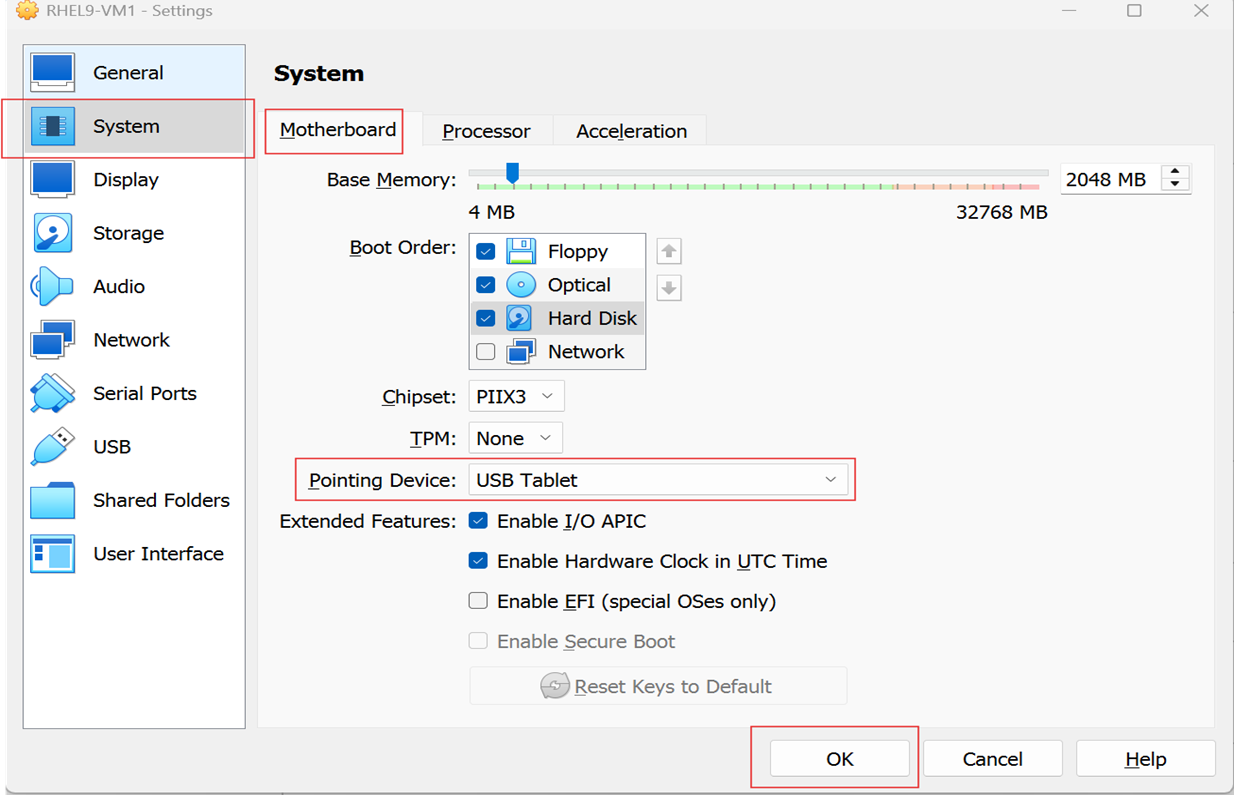Select User Interface label in sidebar
This screenshot has height=795, width=1234.
(x=158, y=554)
